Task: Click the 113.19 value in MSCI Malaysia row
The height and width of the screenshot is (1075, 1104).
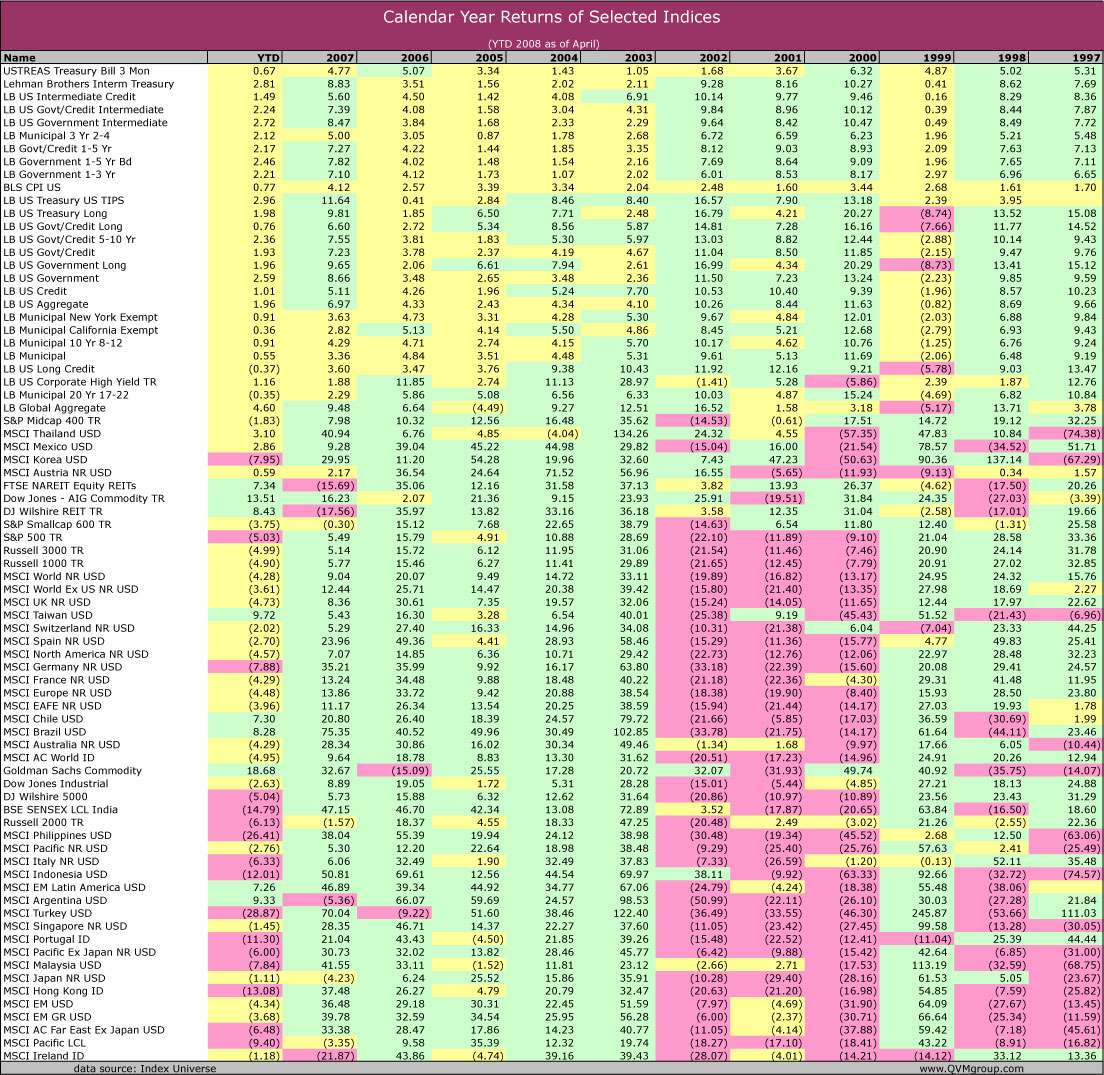Action: pos(929,965)
